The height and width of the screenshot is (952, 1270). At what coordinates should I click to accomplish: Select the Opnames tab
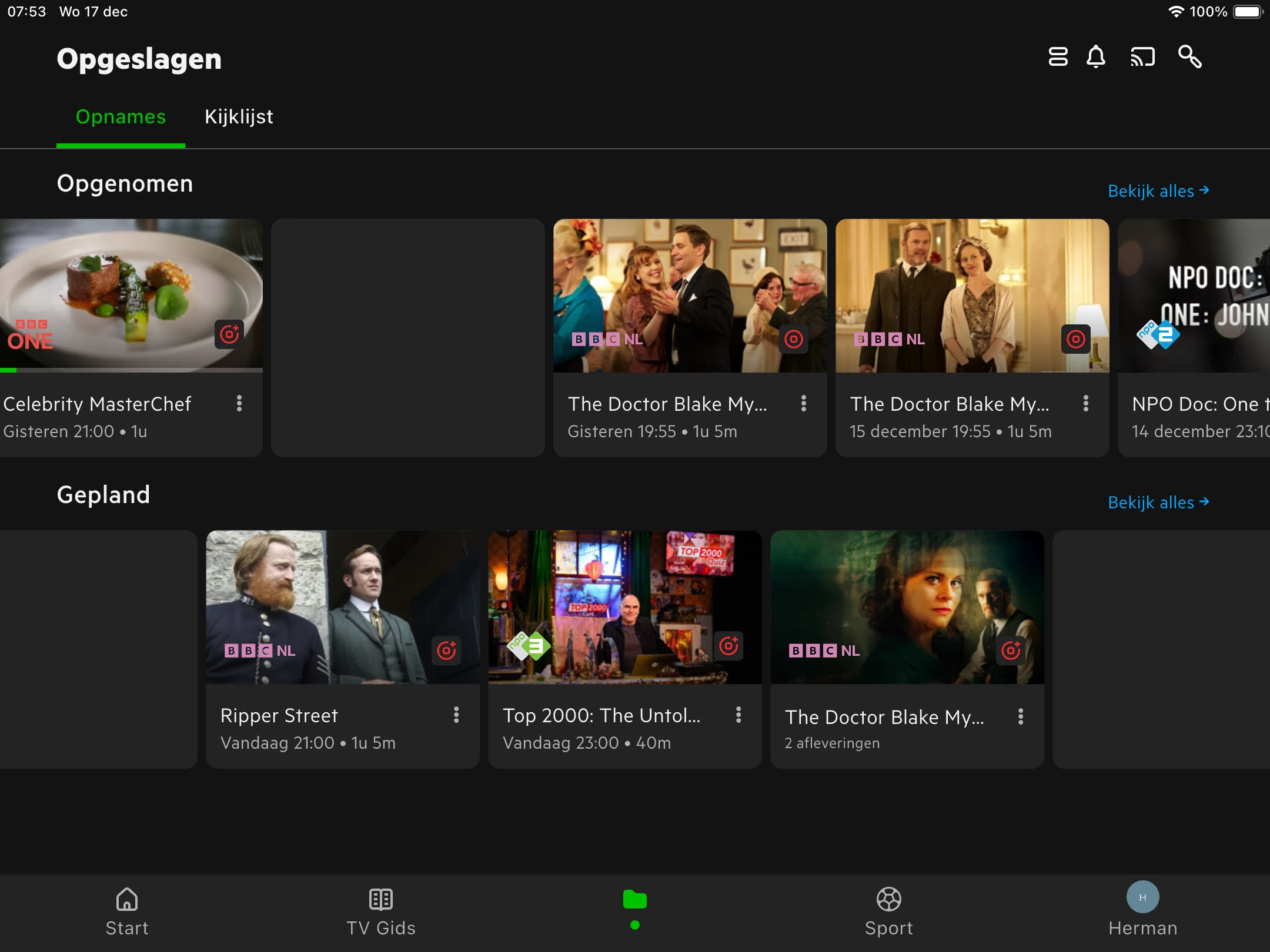(x=121, y=117)
